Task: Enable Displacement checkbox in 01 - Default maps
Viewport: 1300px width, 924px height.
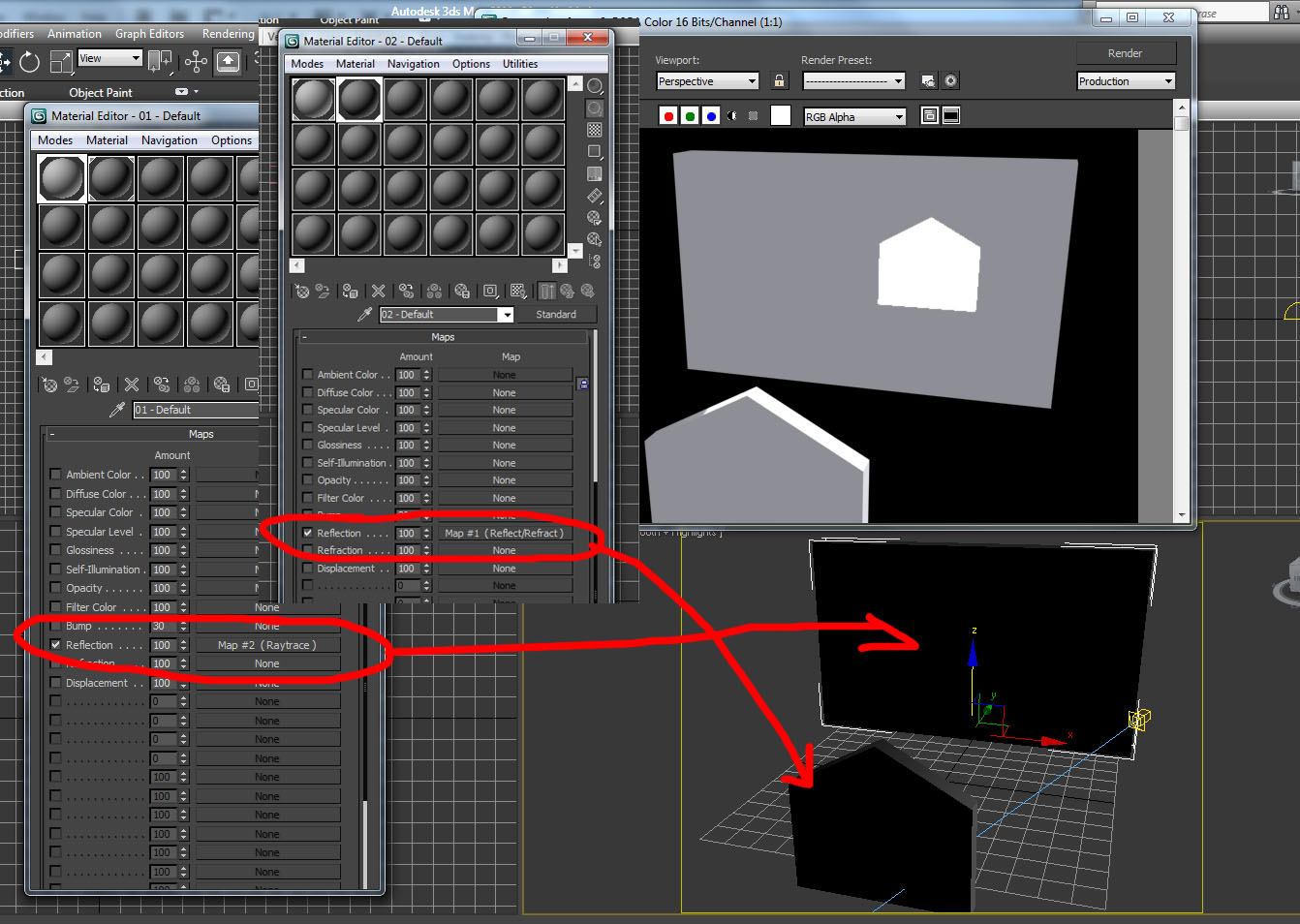Action: [x=55, y=683]
